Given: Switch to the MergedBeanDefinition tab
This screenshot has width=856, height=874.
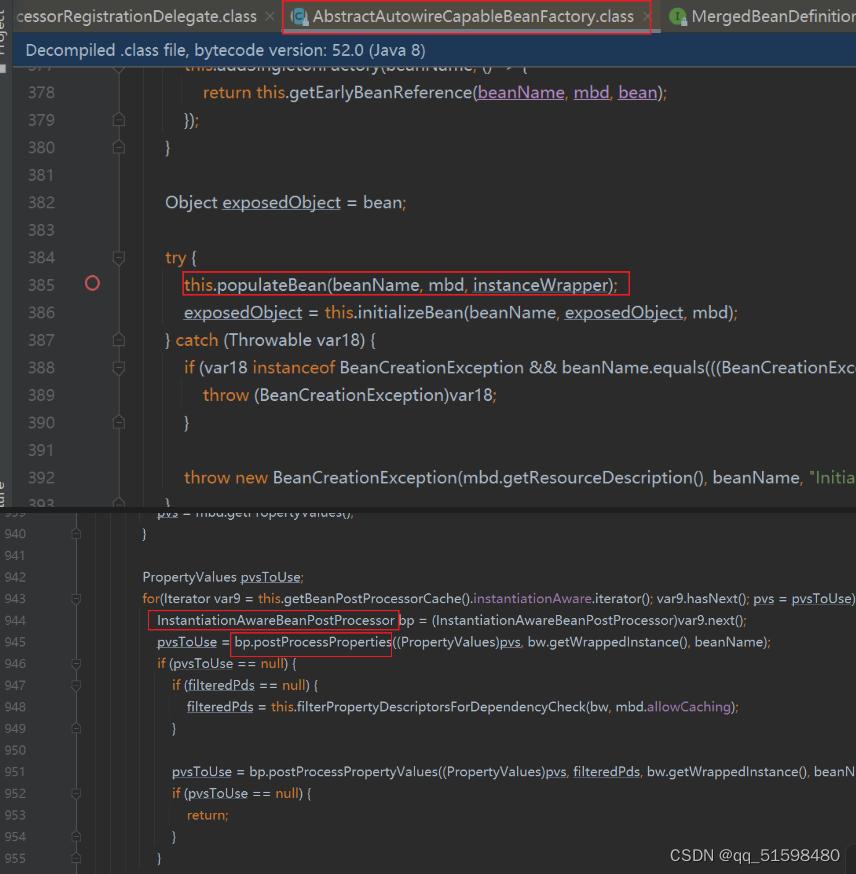Looking at the screenshot, I should coord(770,17).
